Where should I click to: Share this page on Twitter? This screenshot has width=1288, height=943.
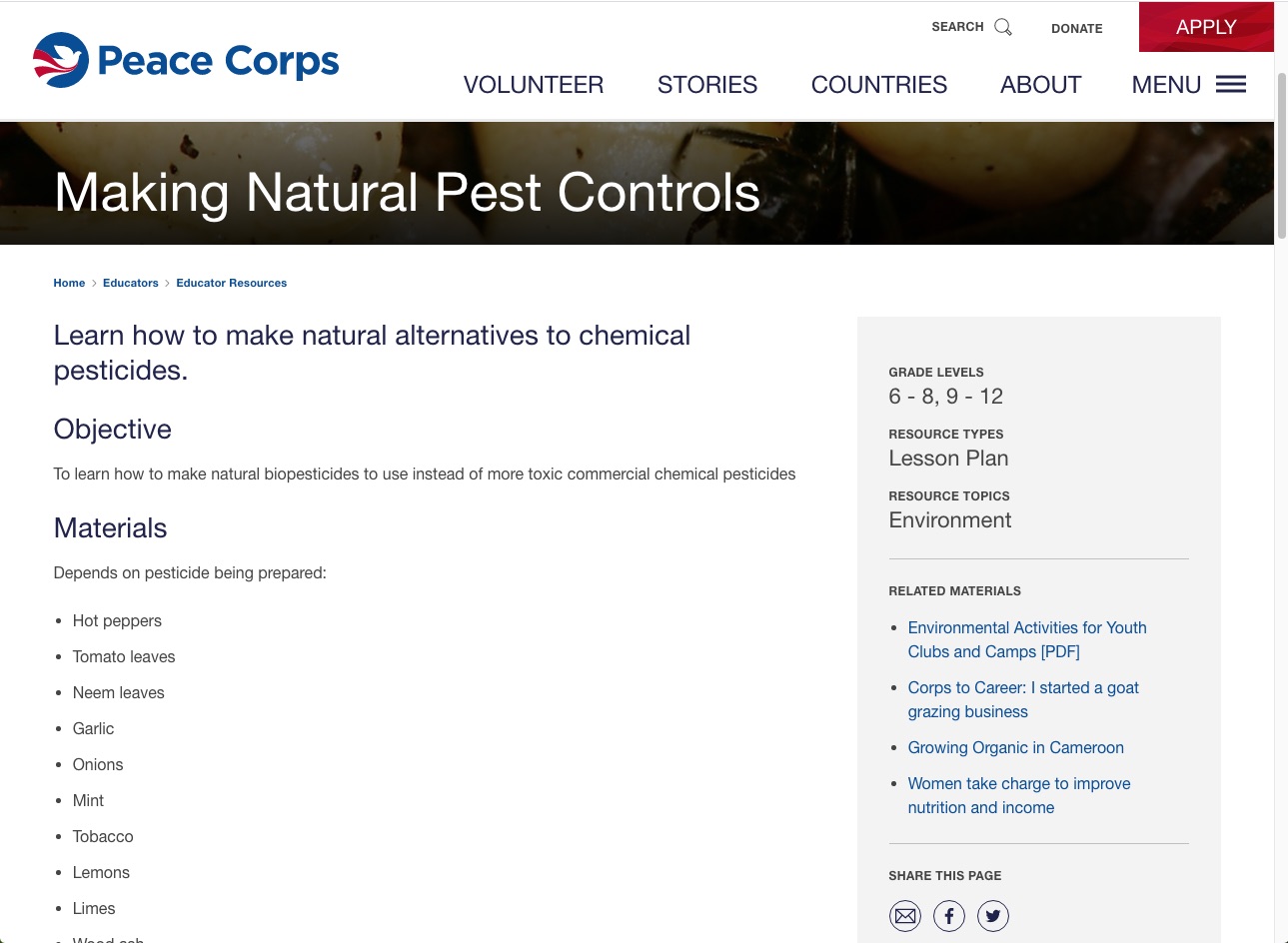[993, 916]
